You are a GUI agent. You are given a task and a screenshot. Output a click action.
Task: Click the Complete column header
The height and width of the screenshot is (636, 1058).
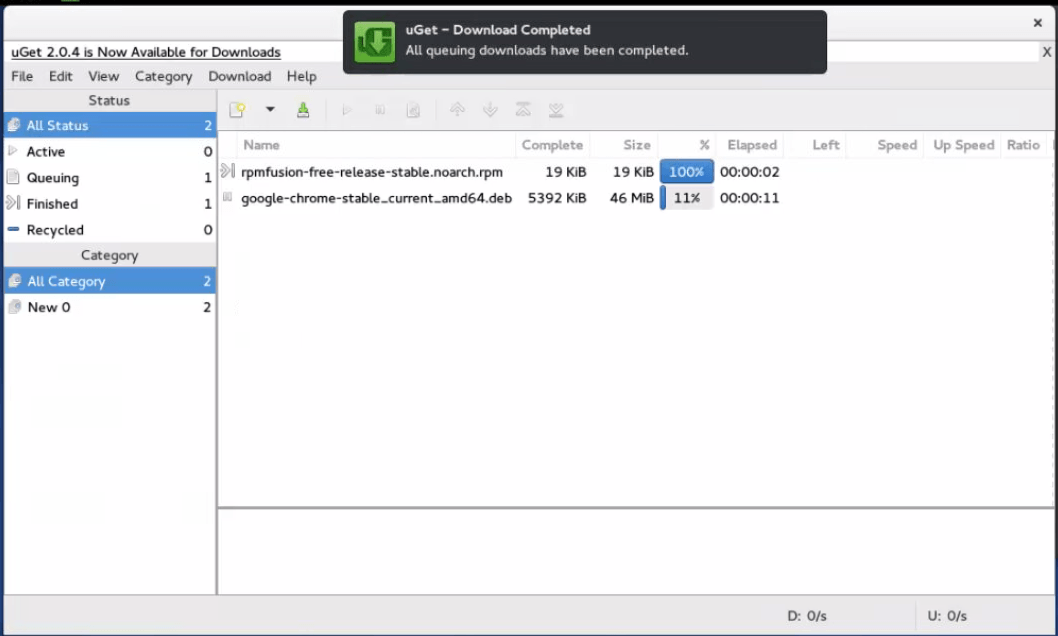(553, 145)
